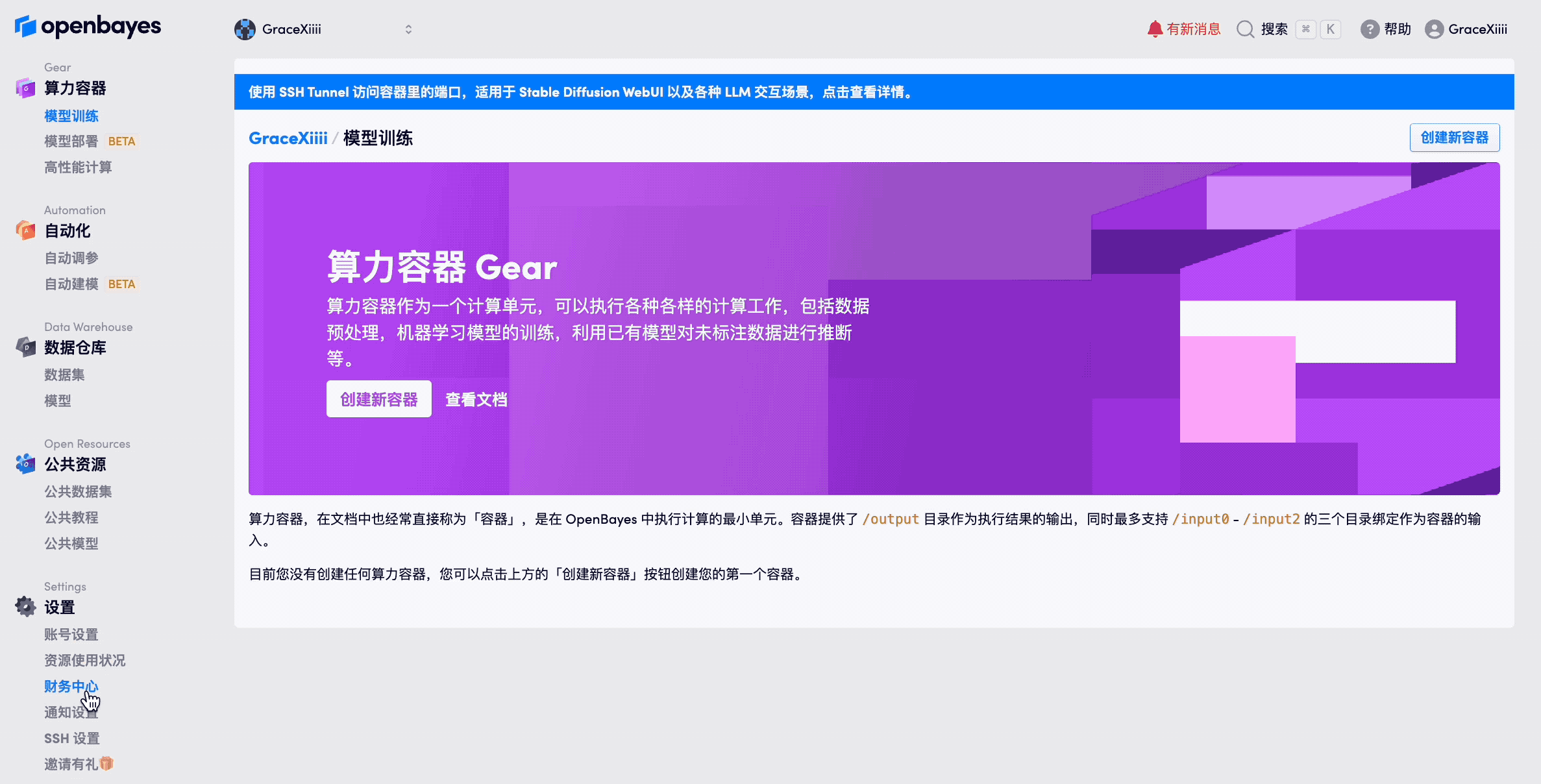Select the purple 算力容器 Gear sidebar icon
The image size is (1541, 784).
[x=25, y=88]
